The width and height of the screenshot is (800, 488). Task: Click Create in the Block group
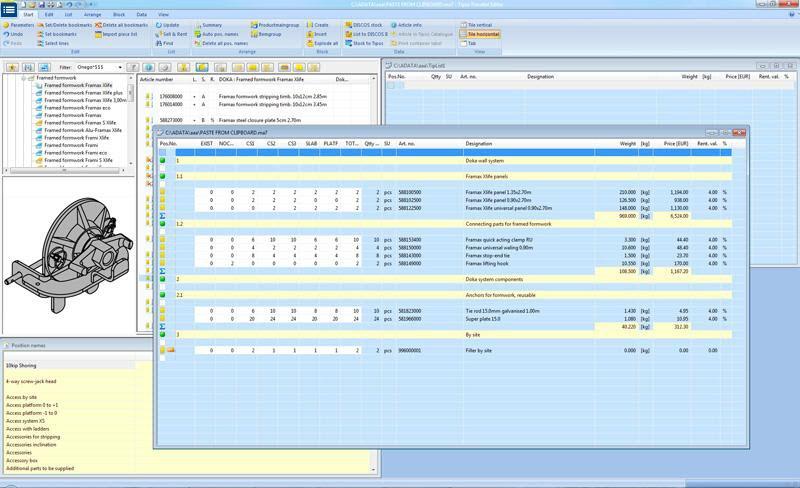317,25
